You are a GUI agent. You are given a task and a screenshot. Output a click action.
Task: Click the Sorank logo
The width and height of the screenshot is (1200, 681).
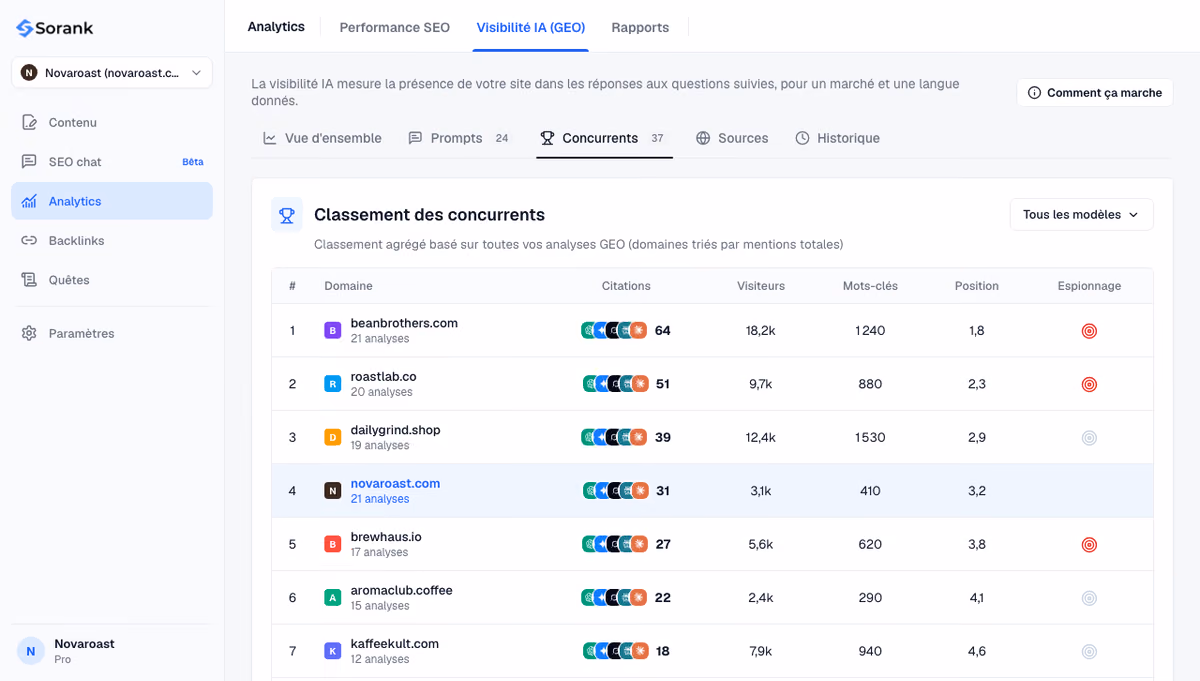click(x=55, y=28)
